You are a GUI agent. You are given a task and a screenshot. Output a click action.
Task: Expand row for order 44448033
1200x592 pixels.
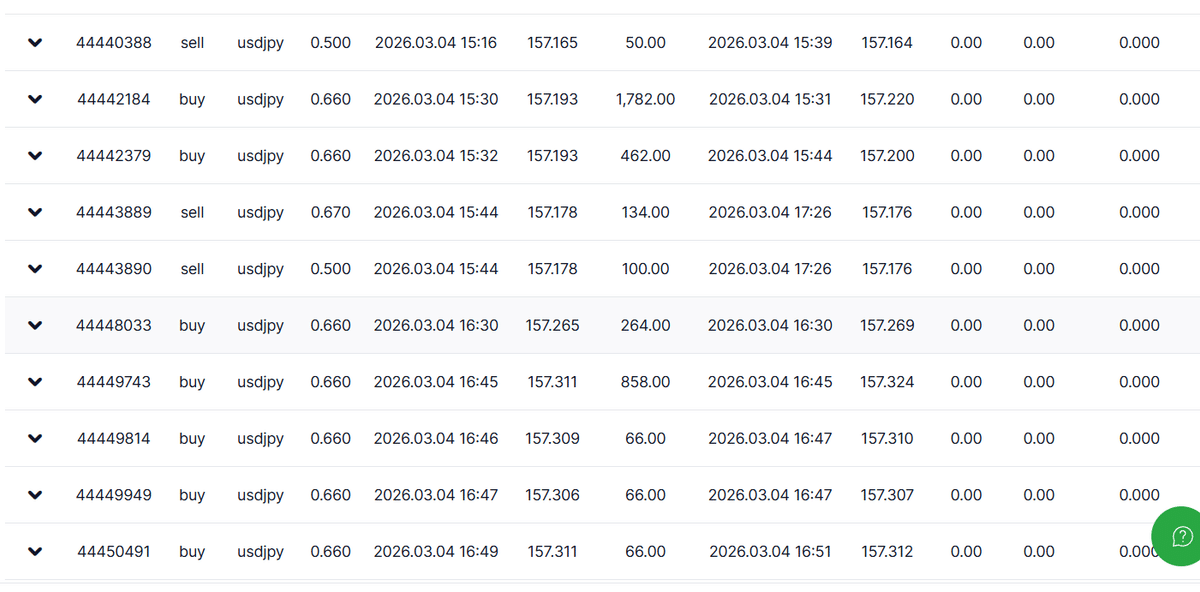coord(35,325)
